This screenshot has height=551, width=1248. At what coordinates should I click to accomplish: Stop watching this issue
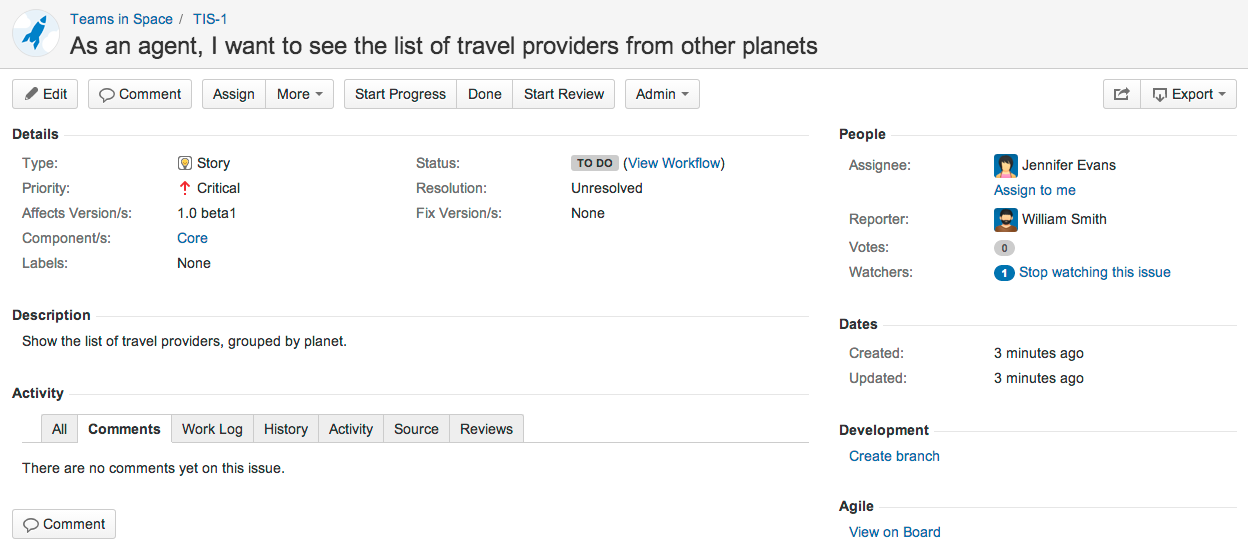click(x=1094, y=272)
